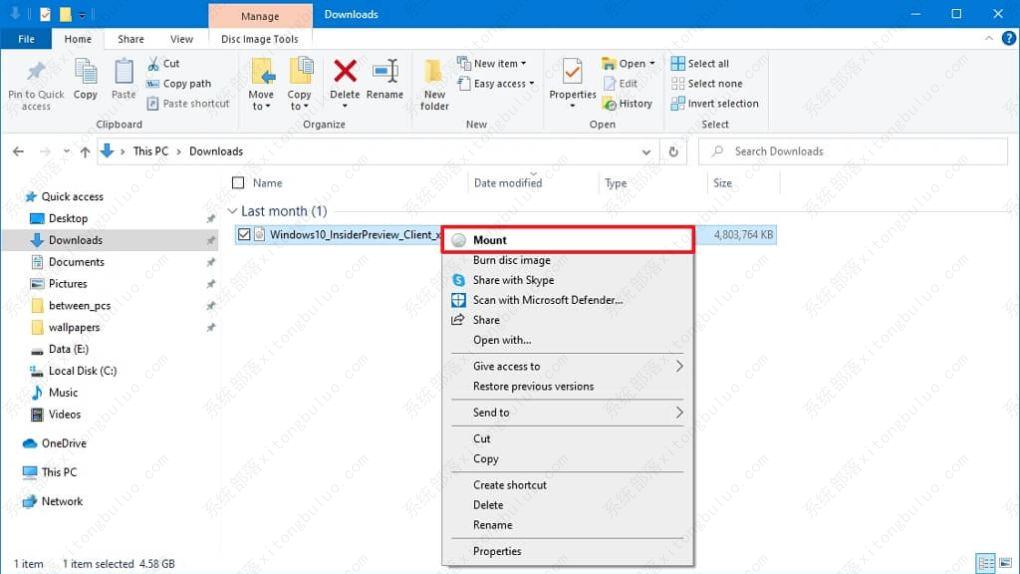Click the Rename icon in Organize group

[384, 72]
